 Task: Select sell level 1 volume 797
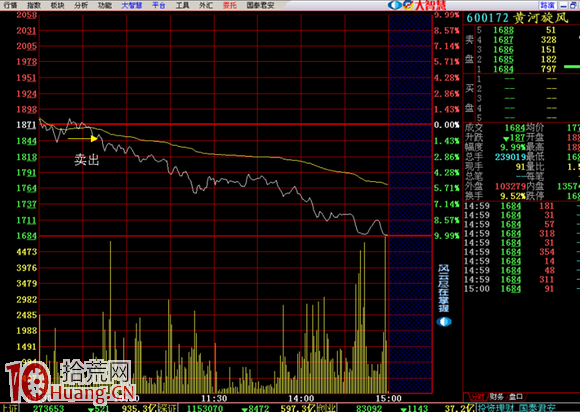[548, 69]
